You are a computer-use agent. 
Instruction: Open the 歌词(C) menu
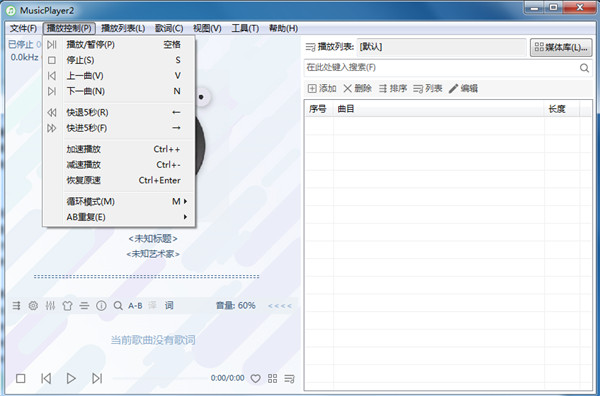[169, 29]
